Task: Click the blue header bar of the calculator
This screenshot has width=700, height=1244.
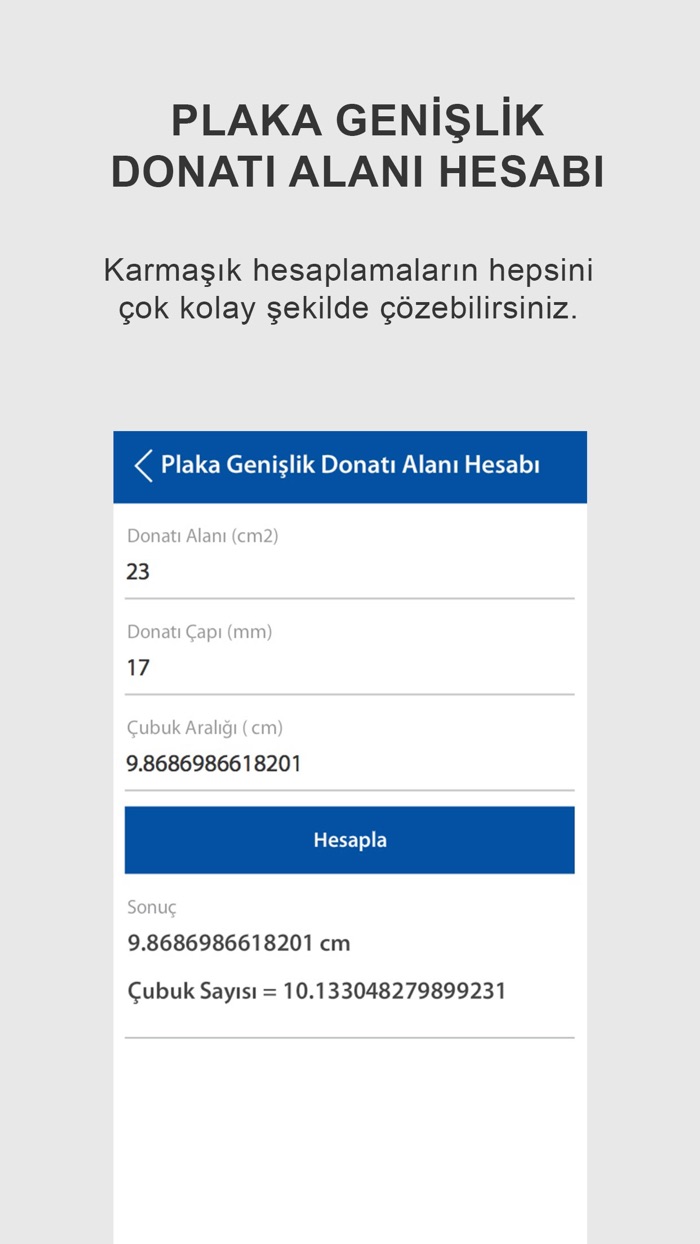Action: point(349,465)
